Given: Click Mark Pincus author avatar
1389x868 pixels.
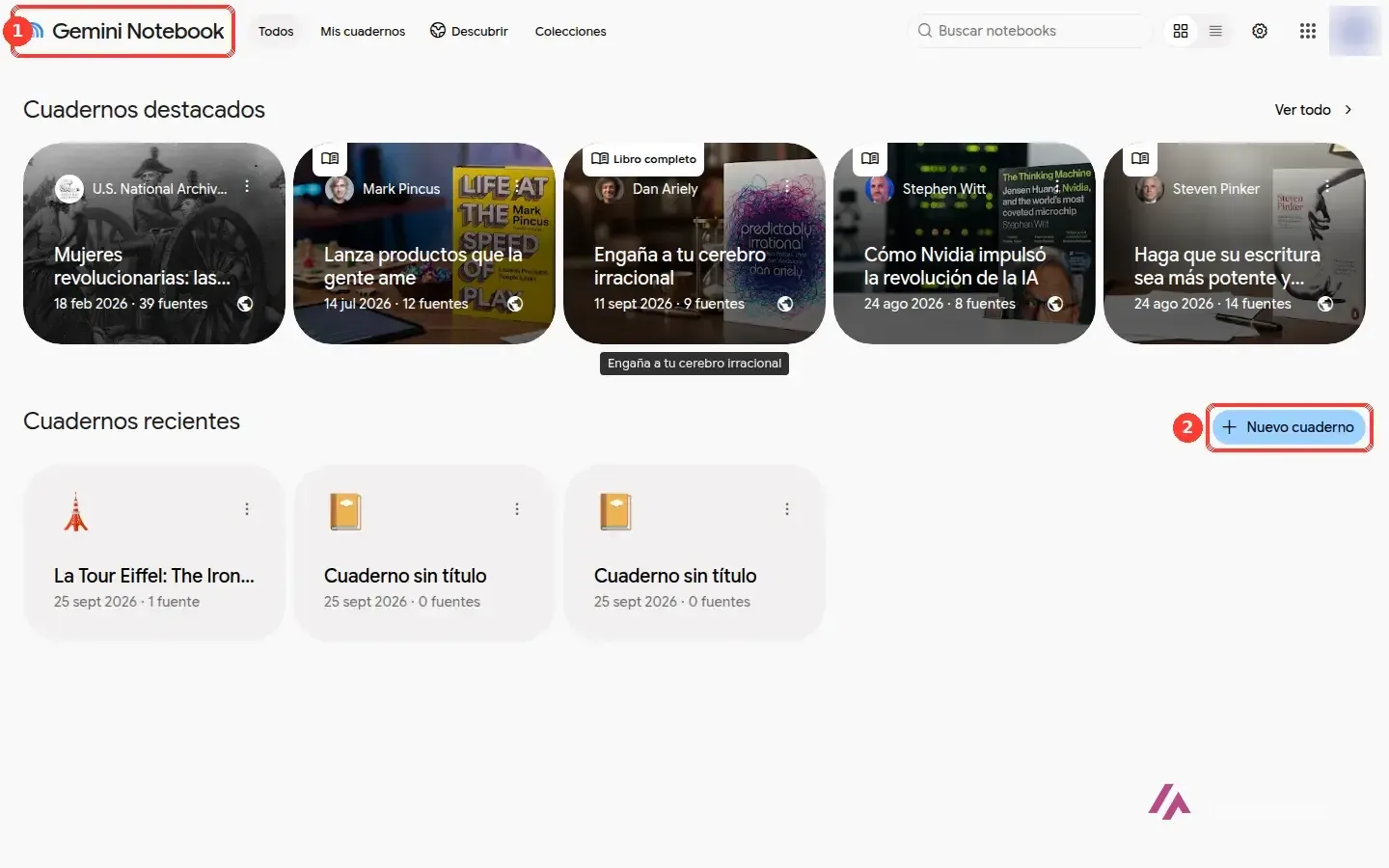Looking at the screenshot, I should [339, 189].
